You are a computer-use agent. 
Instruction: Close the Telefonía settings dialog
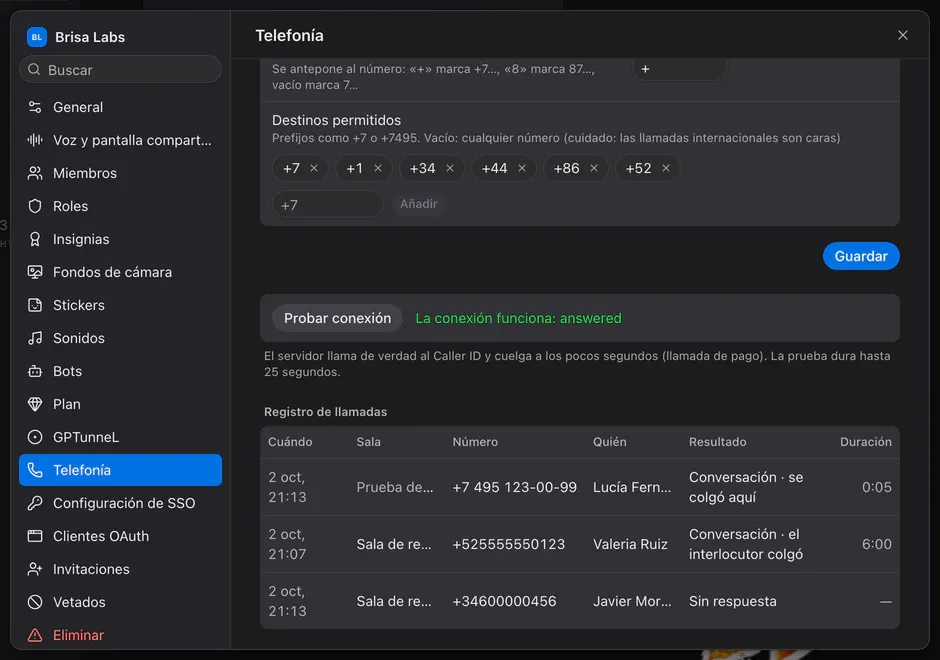click(x=902, y=35)
